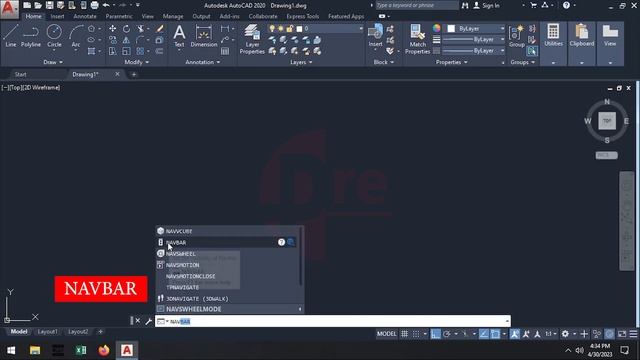Viewport: 640px width, 360px height.
Task: Click Sign In button
Action: pyautogui.click(x=487, y=5)
